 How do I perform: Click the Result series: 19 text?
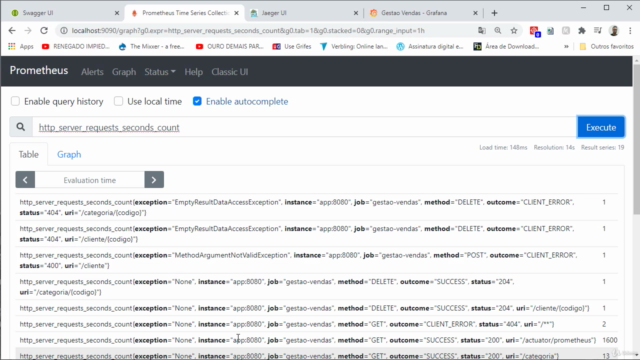(602, 147)
